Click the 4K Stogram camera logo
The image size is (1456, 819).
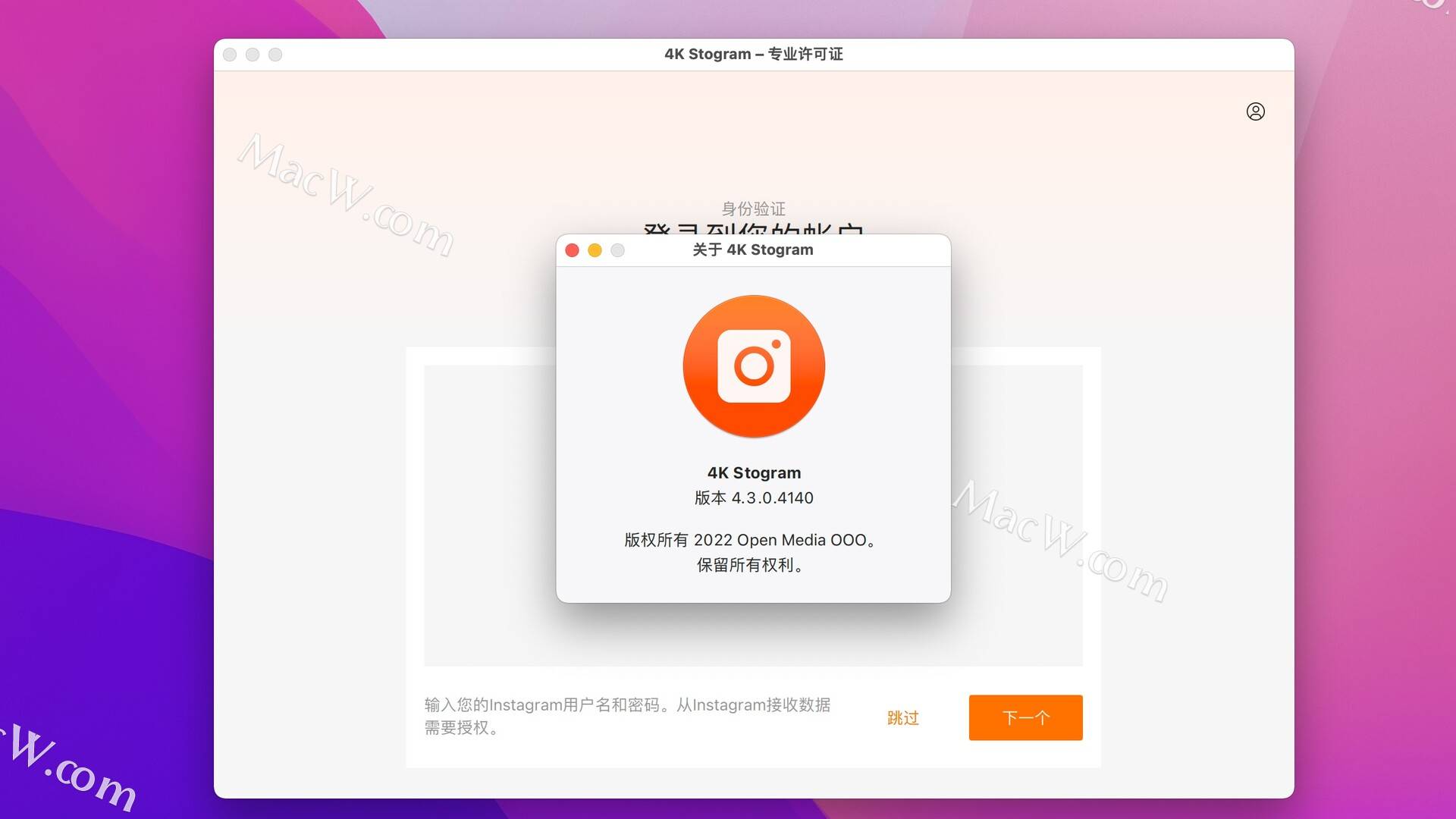click(754, 366)
